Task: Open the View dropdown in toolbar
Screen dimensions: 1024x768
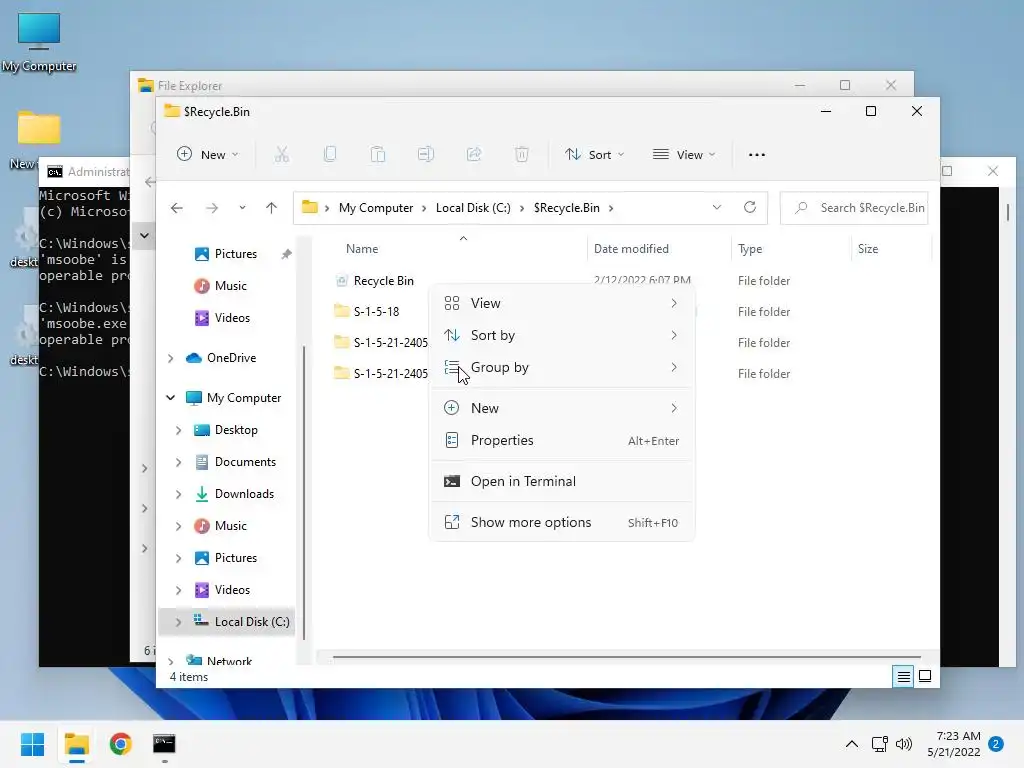Action: [x=684, y=155]
